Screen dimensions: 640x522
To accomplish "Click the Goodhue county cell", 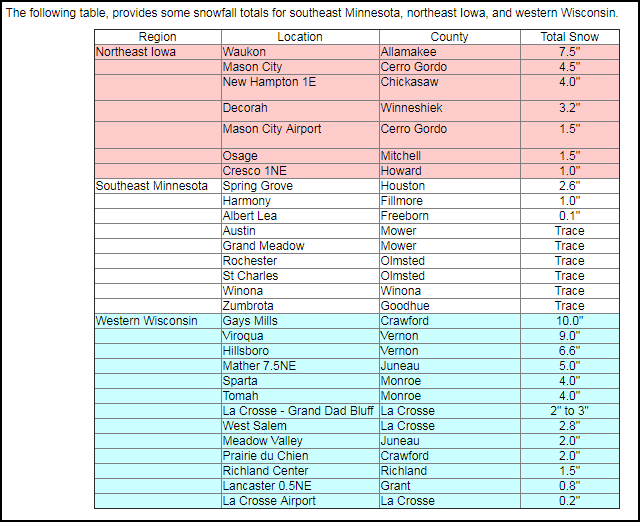I will (449, 306).
